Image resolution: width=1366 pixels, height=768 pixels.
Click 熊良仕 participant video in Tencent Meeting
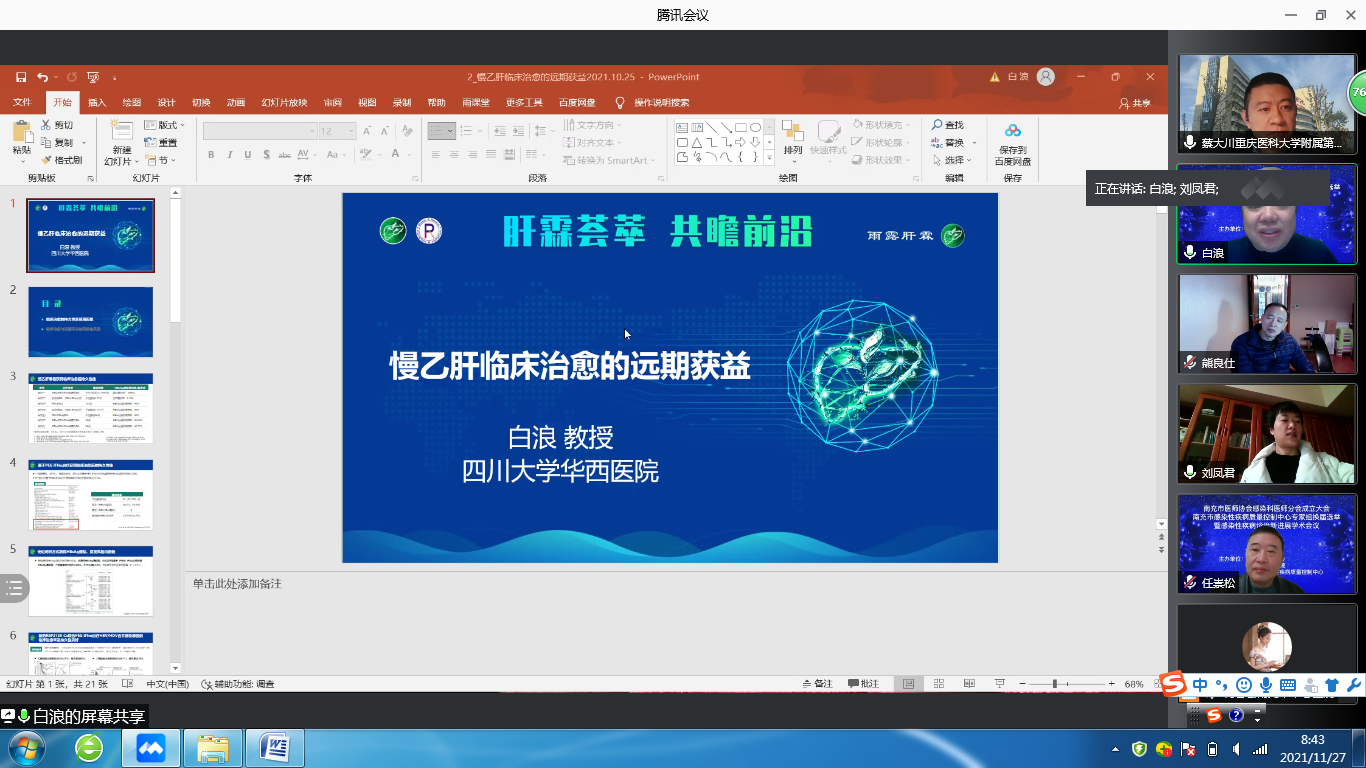[x=1266, y=325]
